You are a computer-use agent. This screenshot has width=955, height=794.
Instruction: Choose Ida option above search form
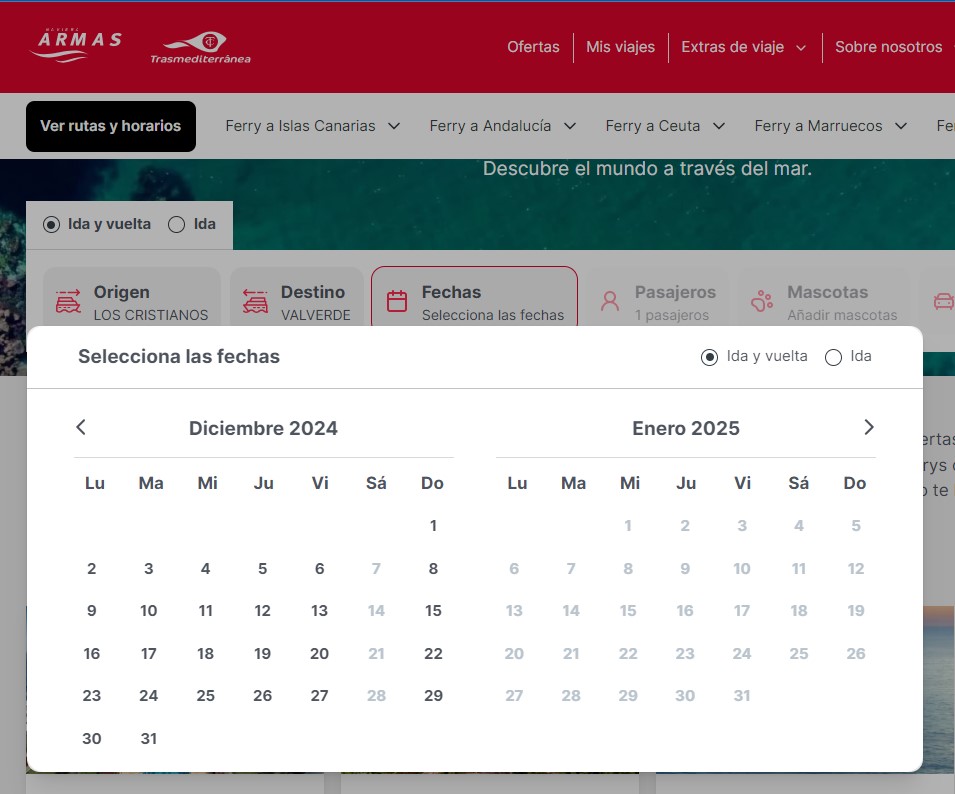tap(177, 225)
